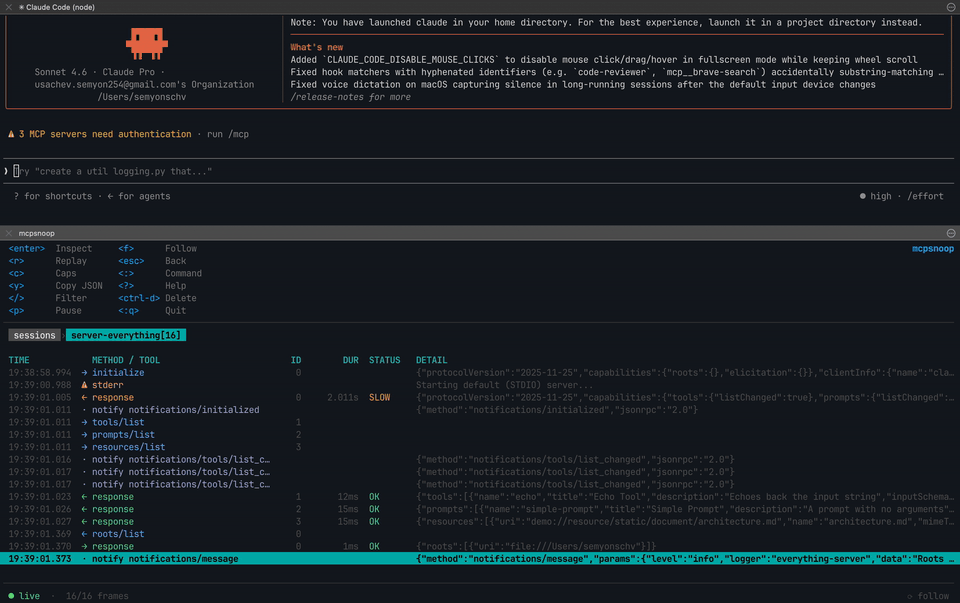The image size is (960, 603).
Task: Select the server-everything[16] tab
Action: click(126, 335)
